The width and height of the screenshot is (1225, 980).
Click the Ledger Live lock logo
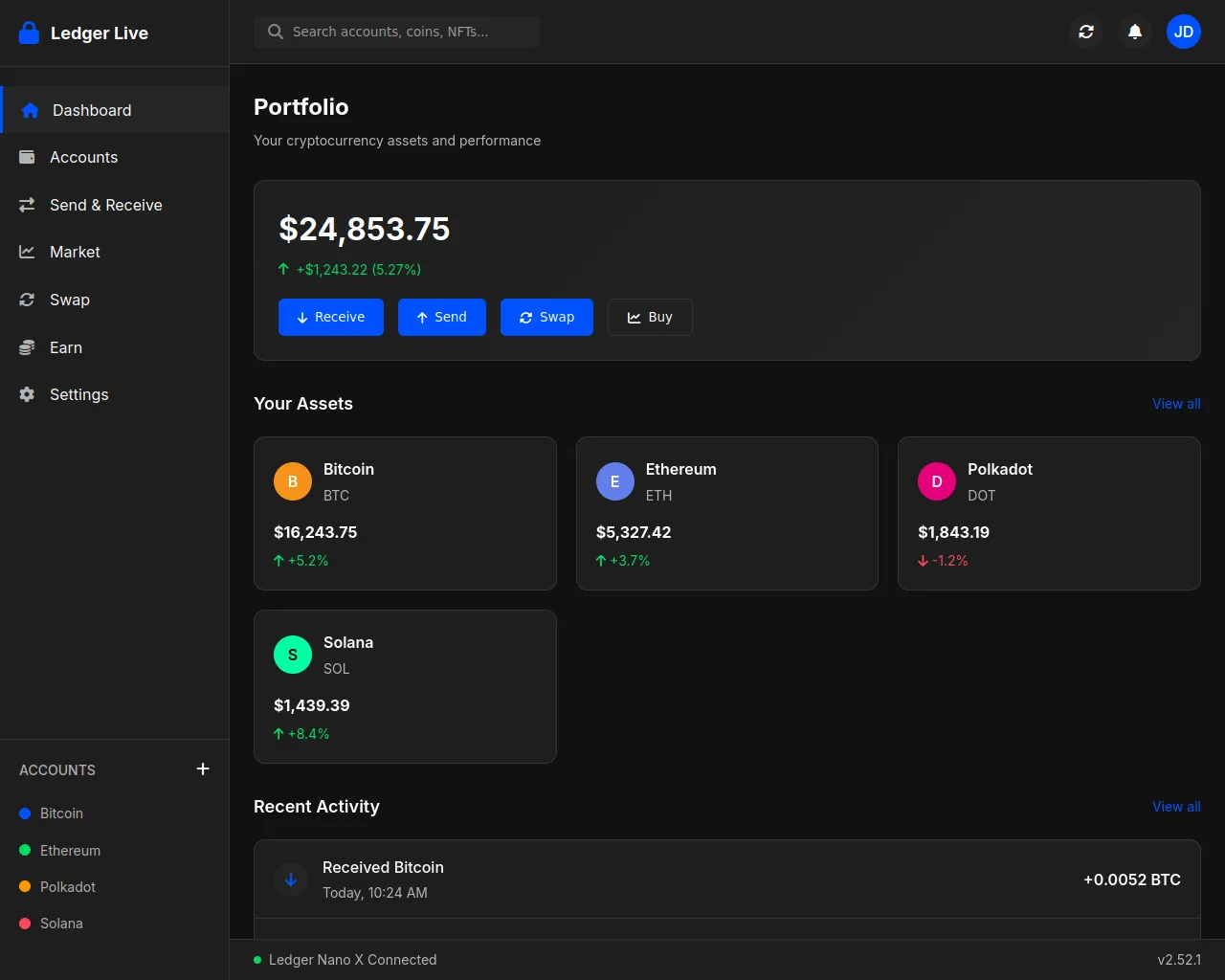tap(30, 33)
